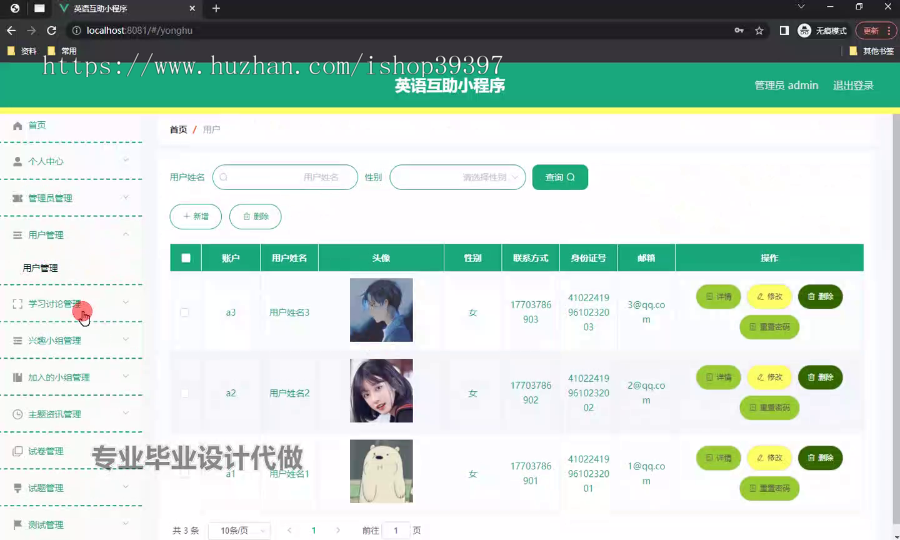Click the 测试管理 flag icon

tap(17, 525)
